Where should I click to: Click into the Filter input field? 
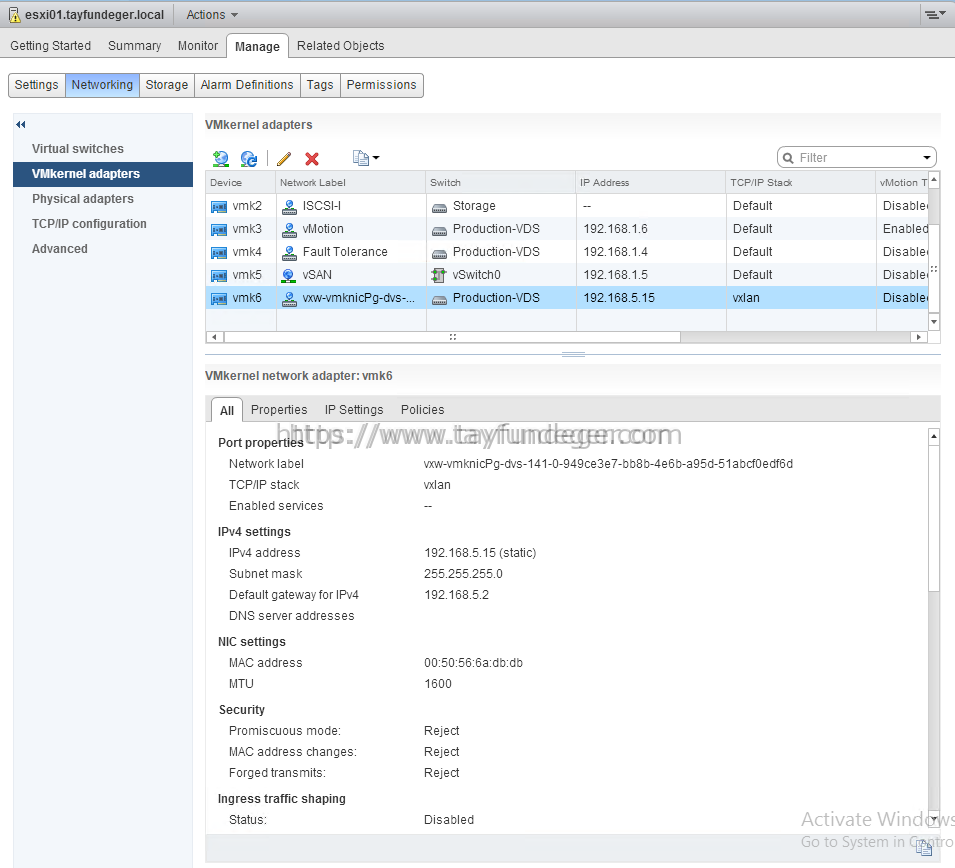pyautogui.click(x=859, y=158)
